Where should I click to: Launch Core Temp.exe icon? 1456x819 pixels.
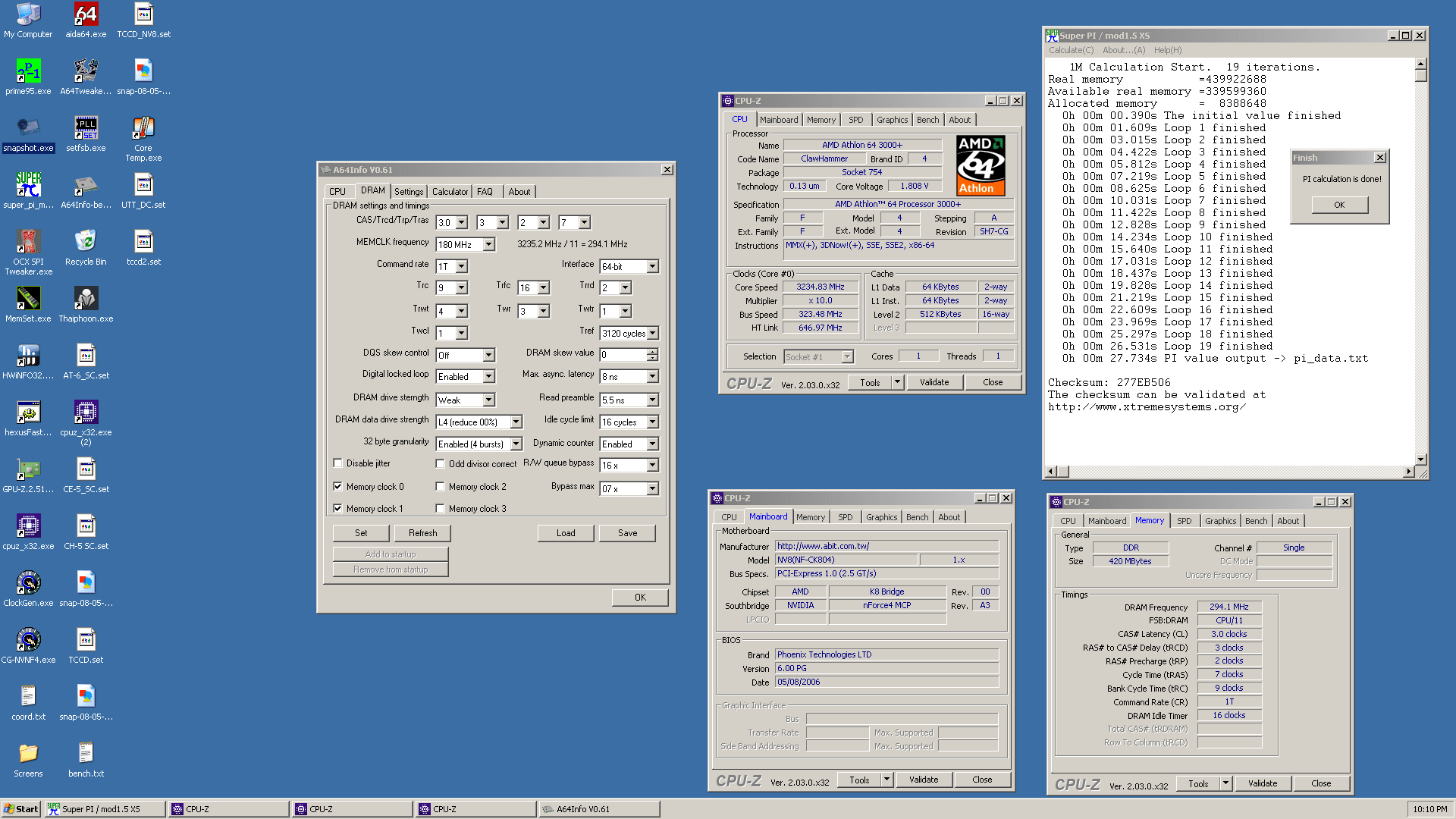pyautogui.click(x=143, y=139)
